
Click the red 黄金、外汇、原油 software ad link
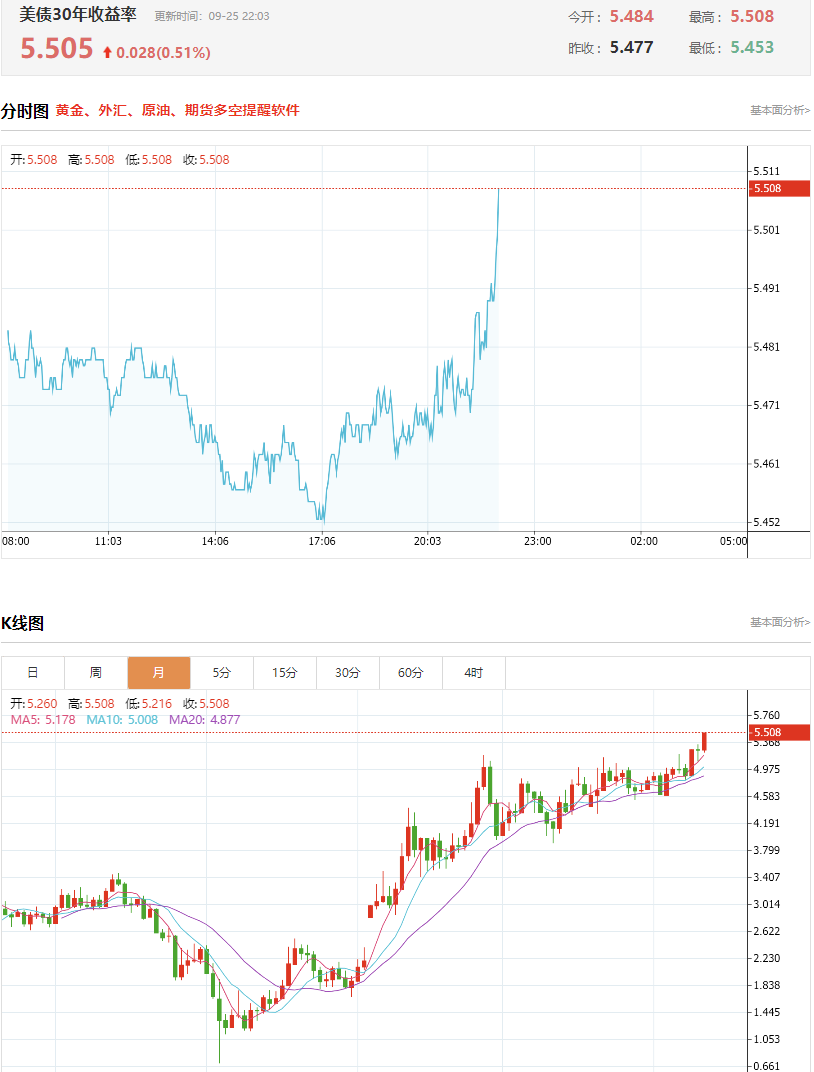177,110
